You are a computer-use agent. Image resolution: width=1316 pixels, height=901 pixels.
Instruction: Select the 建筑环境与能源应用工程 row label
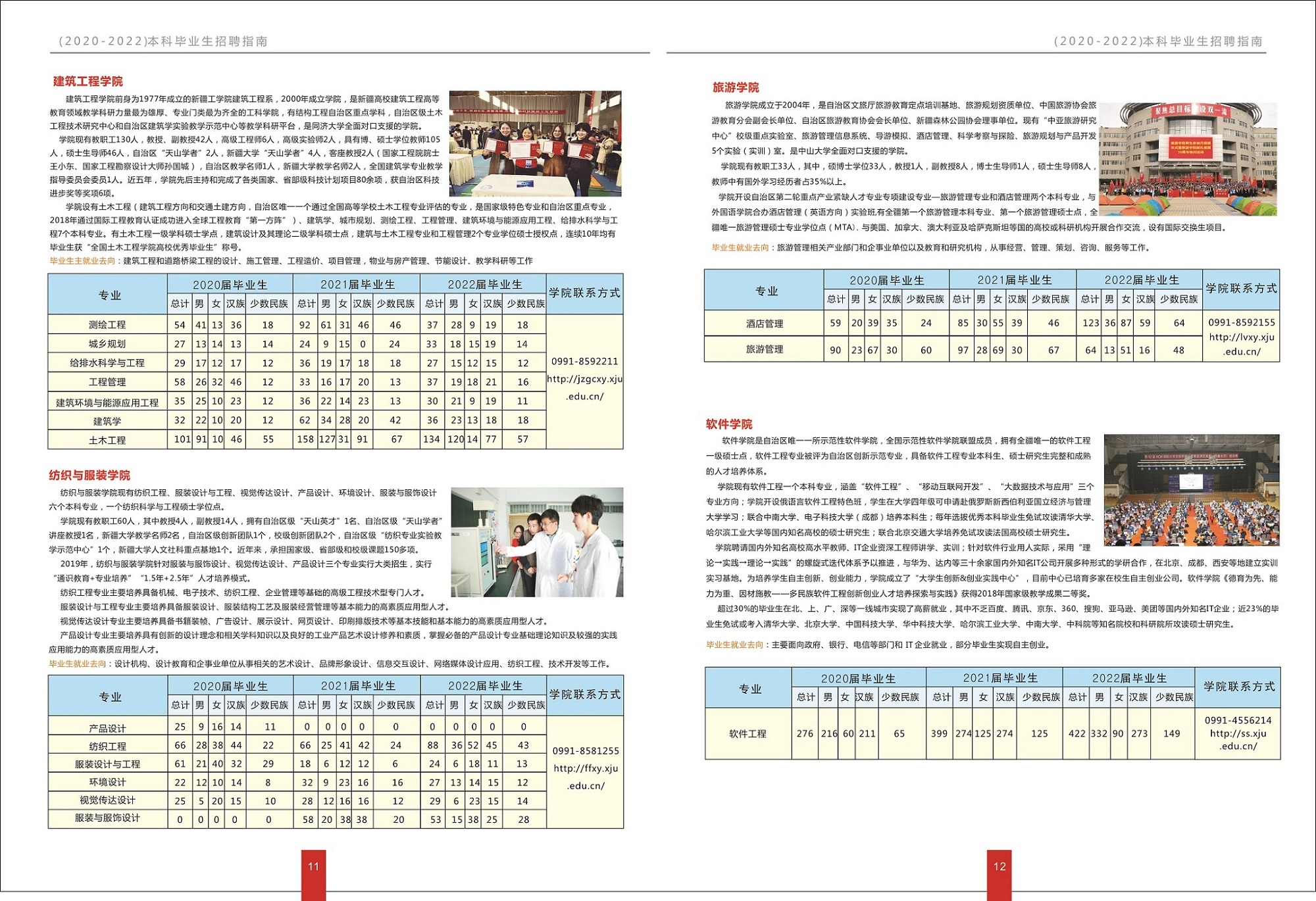coord(107,402)
